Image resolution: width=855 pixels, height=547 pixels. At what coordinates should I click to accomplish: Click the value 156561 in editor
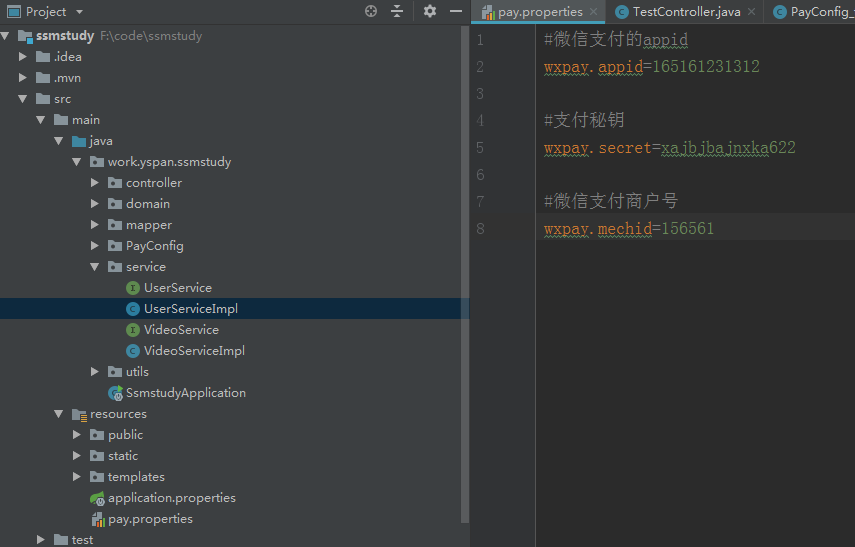click(x=688, y=229)
